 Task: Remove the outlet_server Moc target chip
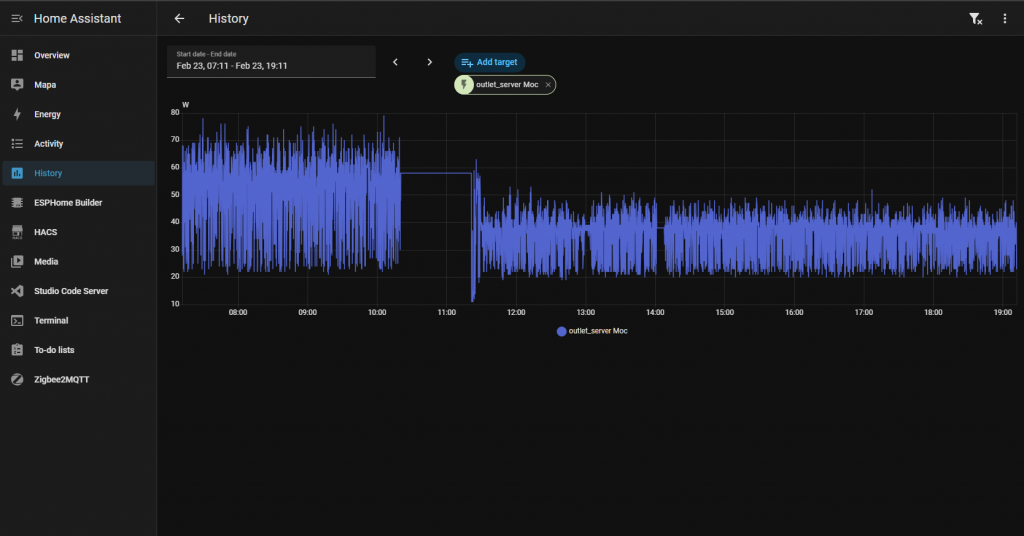click(x=548, y=85)
